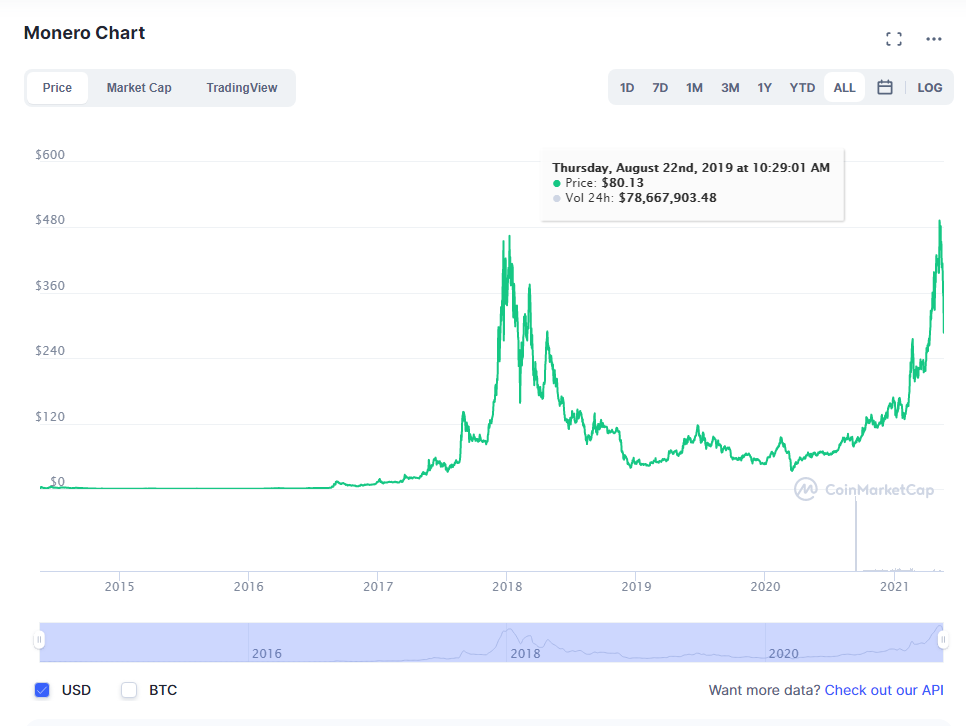Viewport: 966px width, 726px height.
Task: Grab the left range slider handle
Action: pos(40,640)
